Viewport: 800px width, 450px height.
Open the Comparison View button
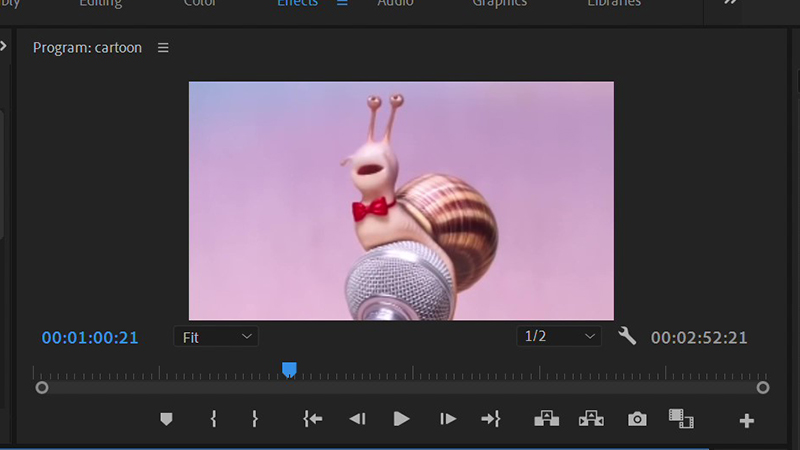tap(681, 419)
